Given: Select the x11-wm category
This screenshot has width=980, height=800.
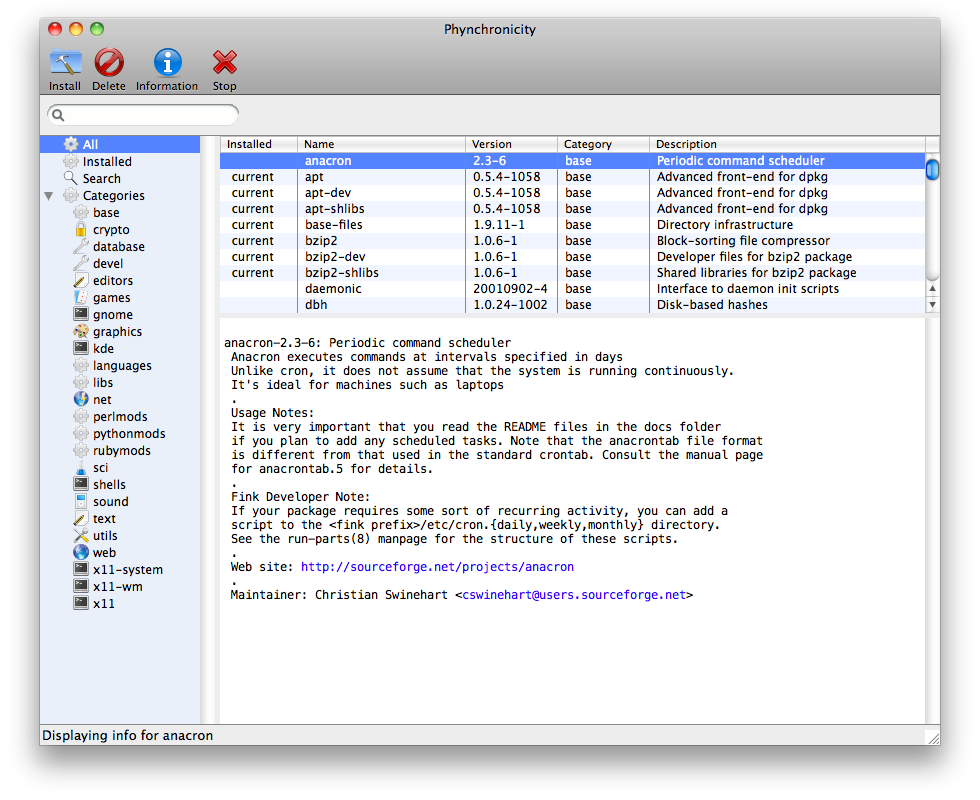Looking at the screenshot, I should 118,586.
